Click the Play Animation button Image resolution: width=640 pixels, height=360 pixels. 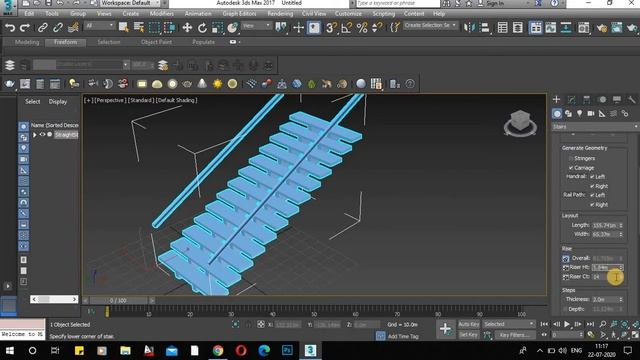567,324
